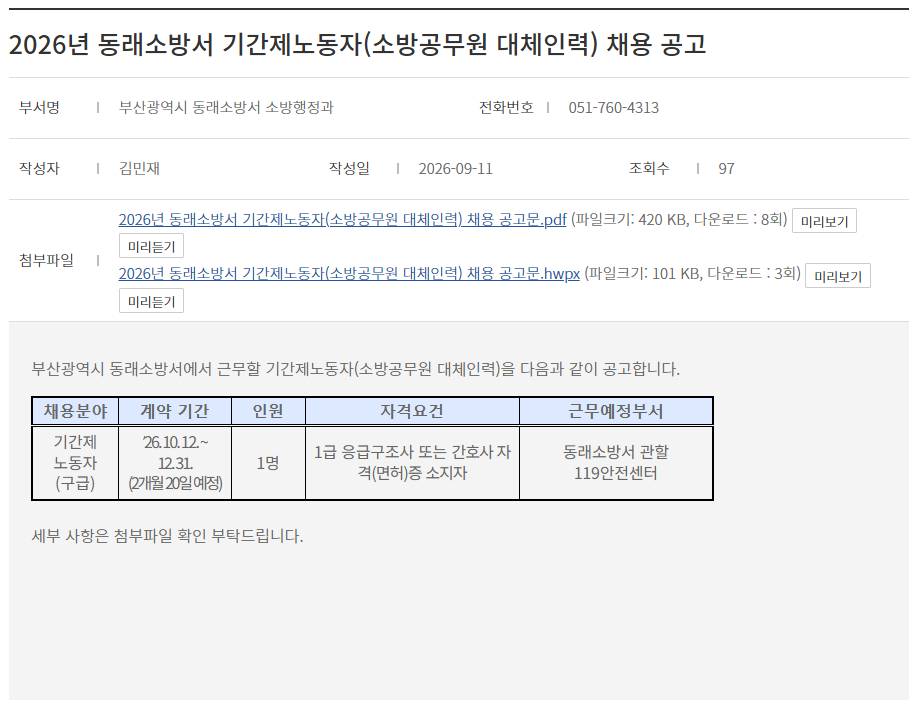
Task: Click the pdf file size text 420 KB
Action: click(x=662, y=220)
